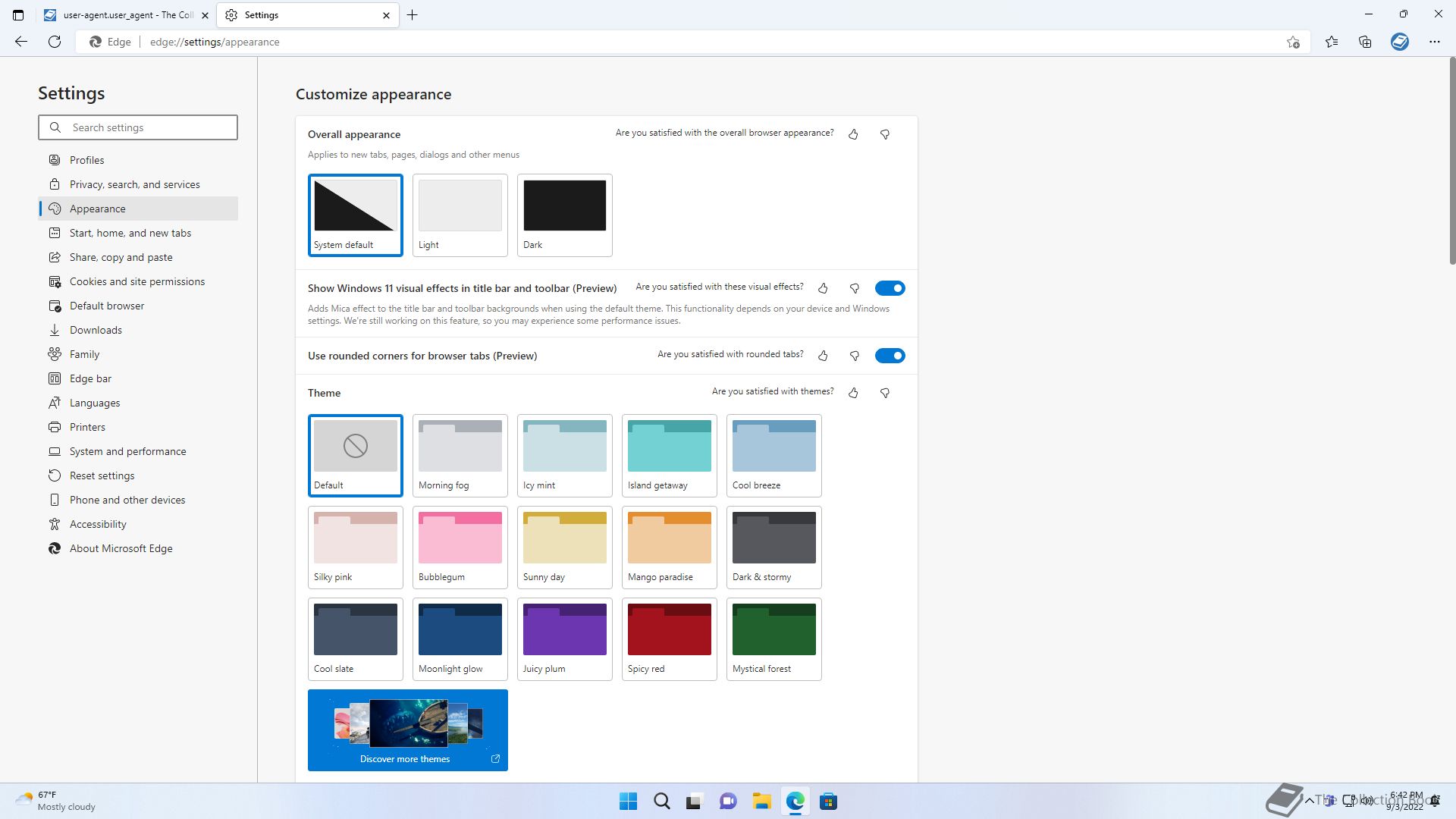Viewport: 1456px width, 819px height.
Task: Open Microsoft Store from taskbar
Action: click(x=829, y=802)
